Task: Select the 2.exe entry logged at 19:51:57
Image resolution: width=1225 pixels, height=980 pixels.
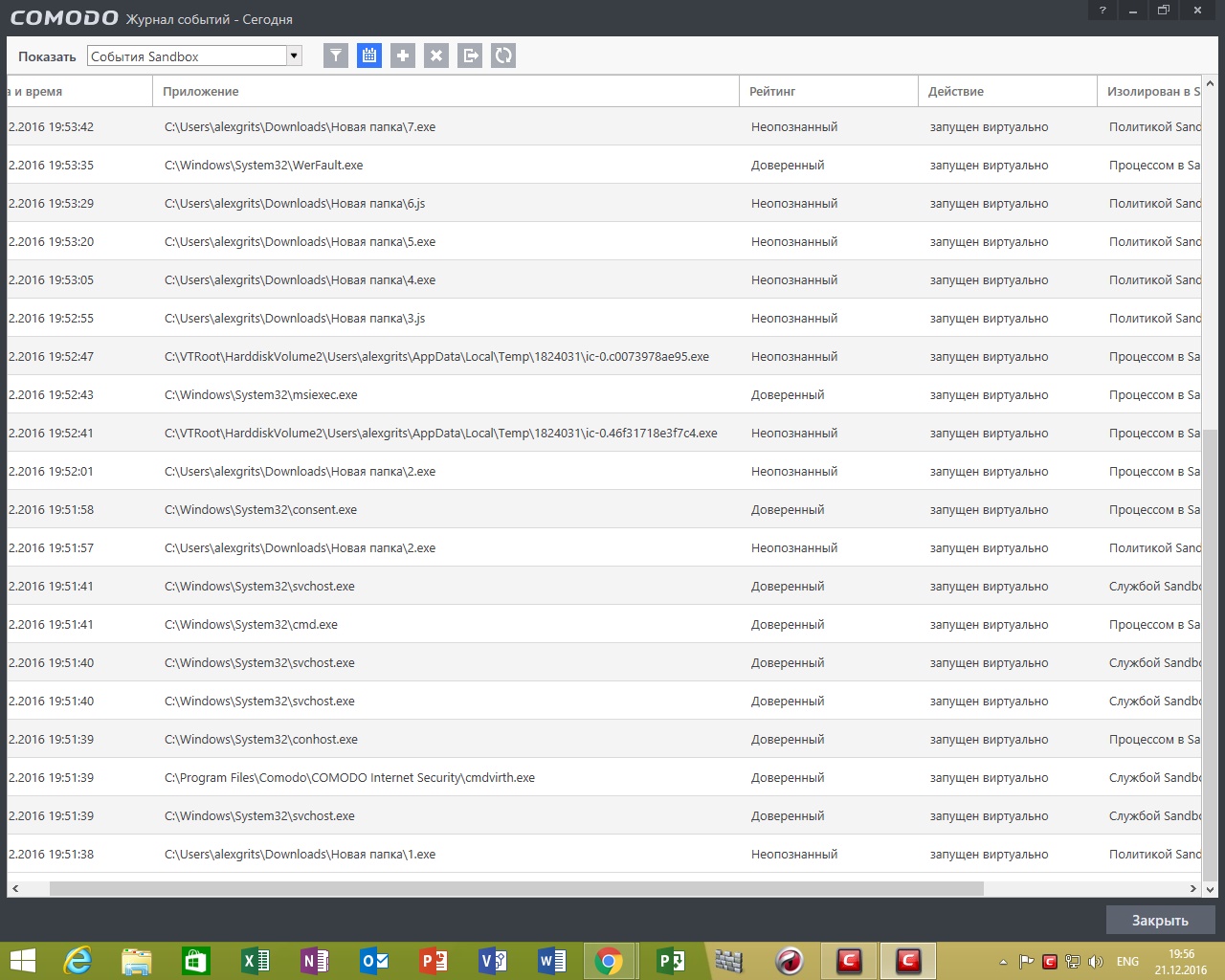Action: coord(604,547)
